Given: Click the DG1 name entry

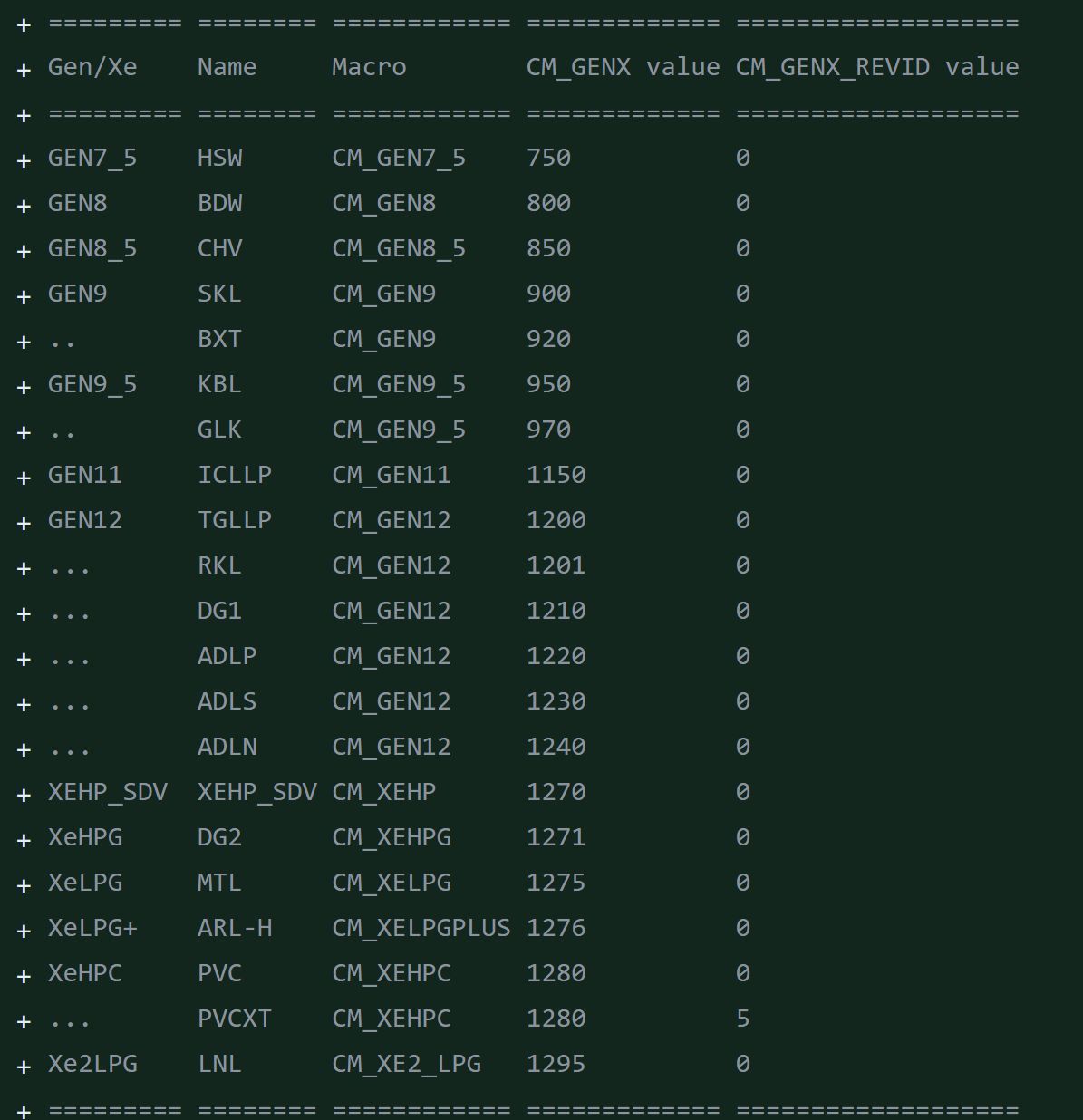Looking at the screenshot, I should [x=219, y=611].
